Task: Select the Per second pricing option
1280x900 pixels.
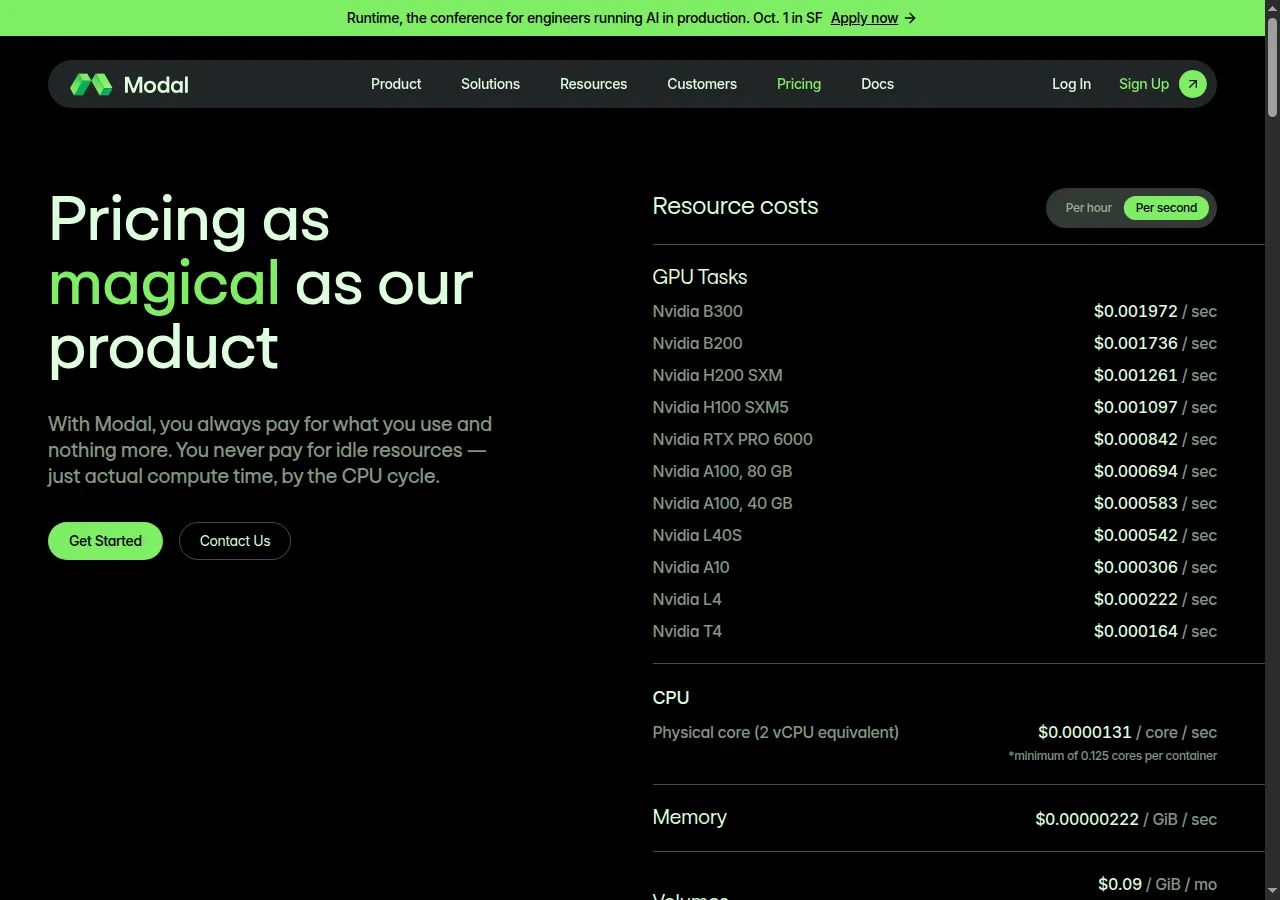Action: pos(1166,208)
